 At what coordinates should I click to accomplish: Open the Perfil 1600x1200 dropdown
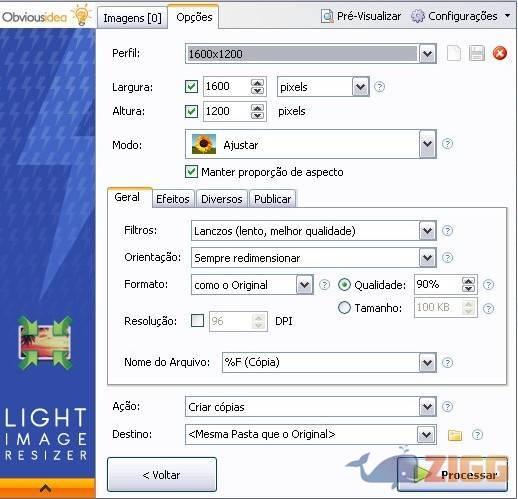click(x=427, y=54)
